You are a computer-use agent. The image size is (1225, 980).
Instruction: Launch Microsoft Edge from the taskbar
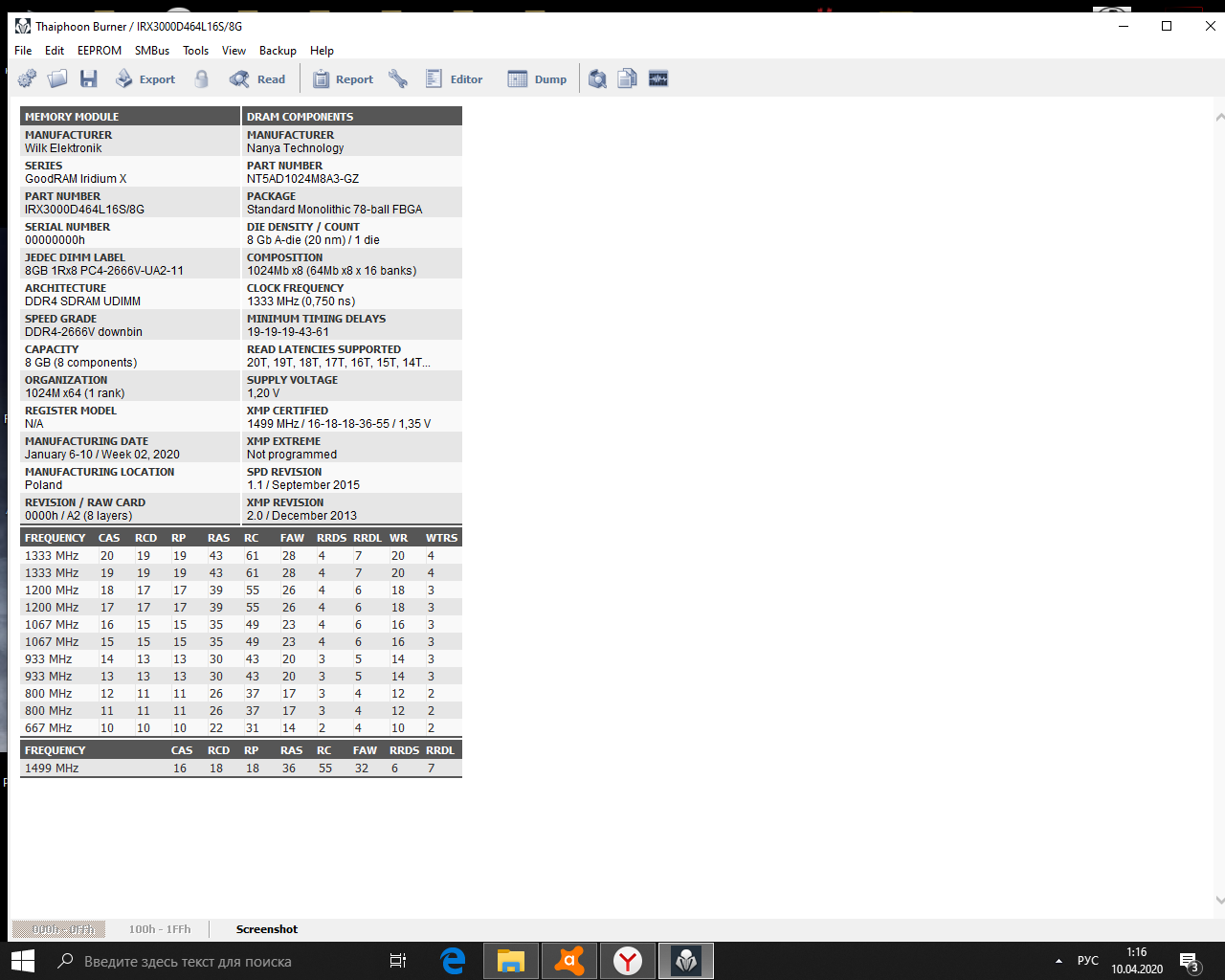(453, 961)
